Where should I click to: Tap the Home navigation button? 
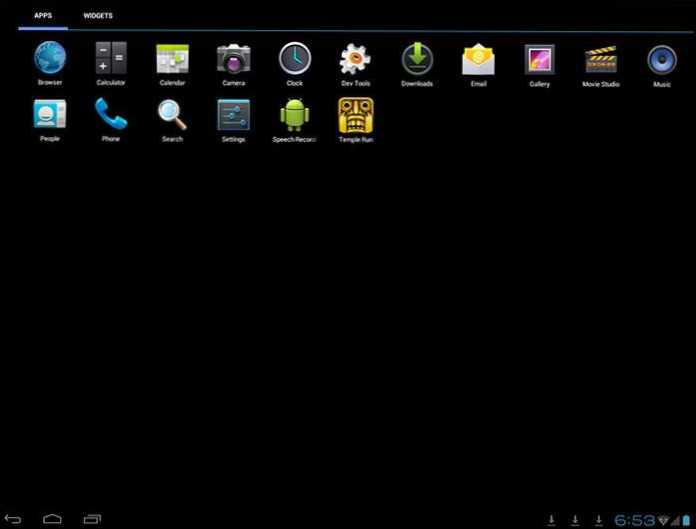point(52,519)
